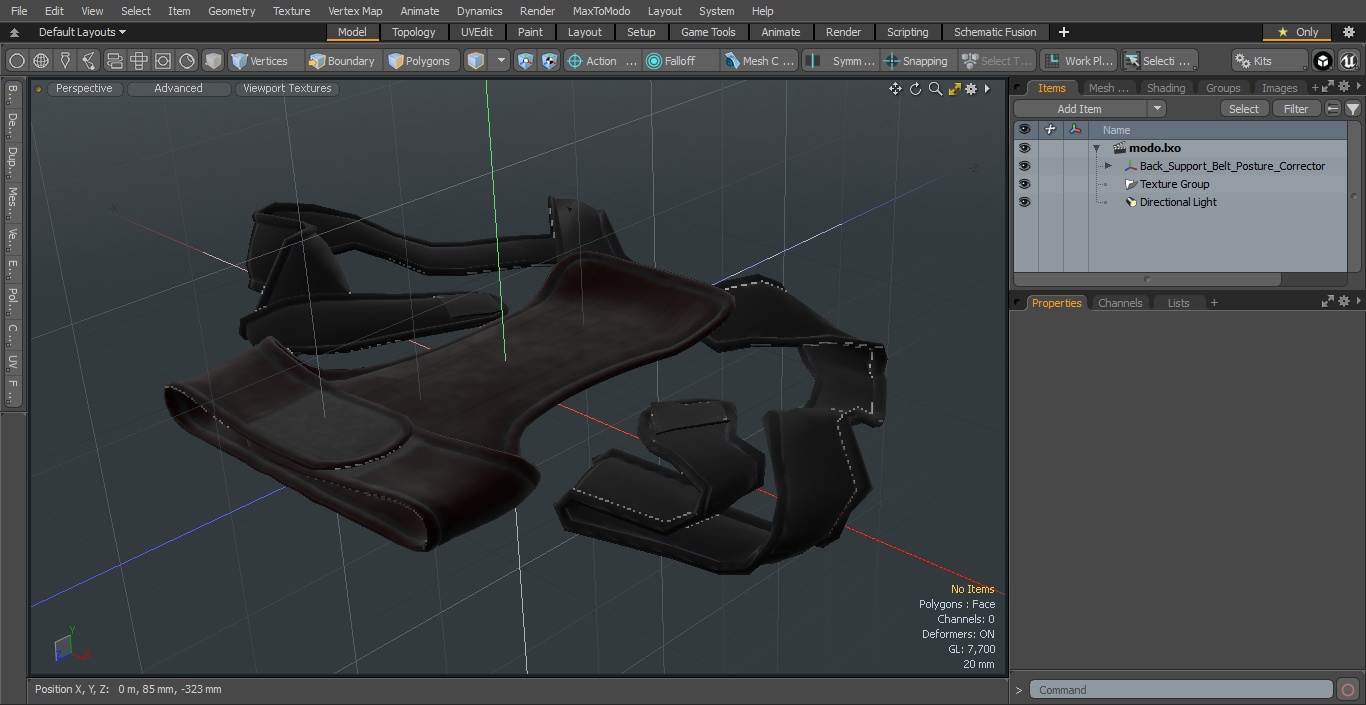Open Default Layouts dropdown
Image resolution: width=1366 pixels, height=705 pixels.
click(82, 32)
